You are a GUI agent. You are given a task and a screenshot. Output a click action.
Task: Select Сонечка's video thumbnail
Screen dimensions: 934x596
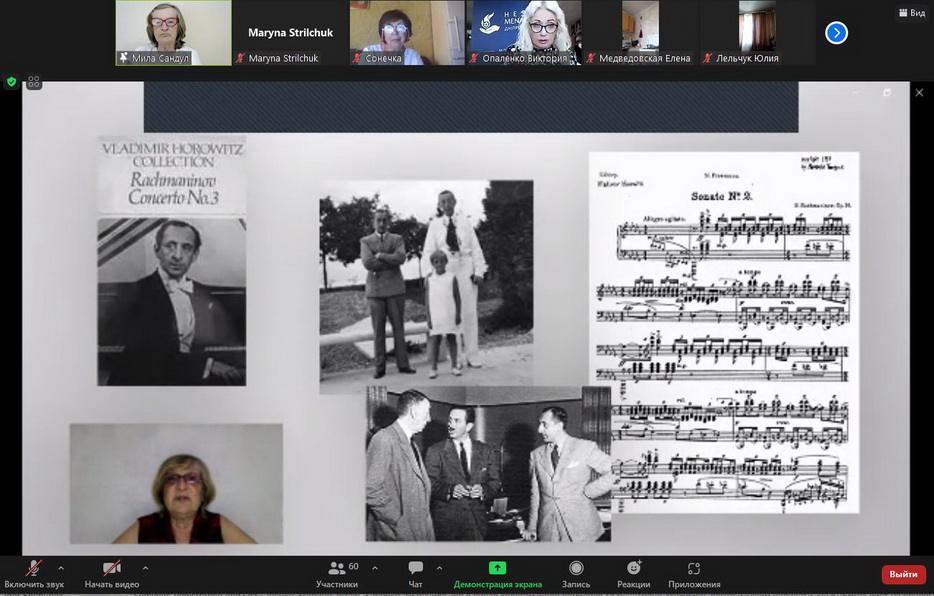click(407, 33)
